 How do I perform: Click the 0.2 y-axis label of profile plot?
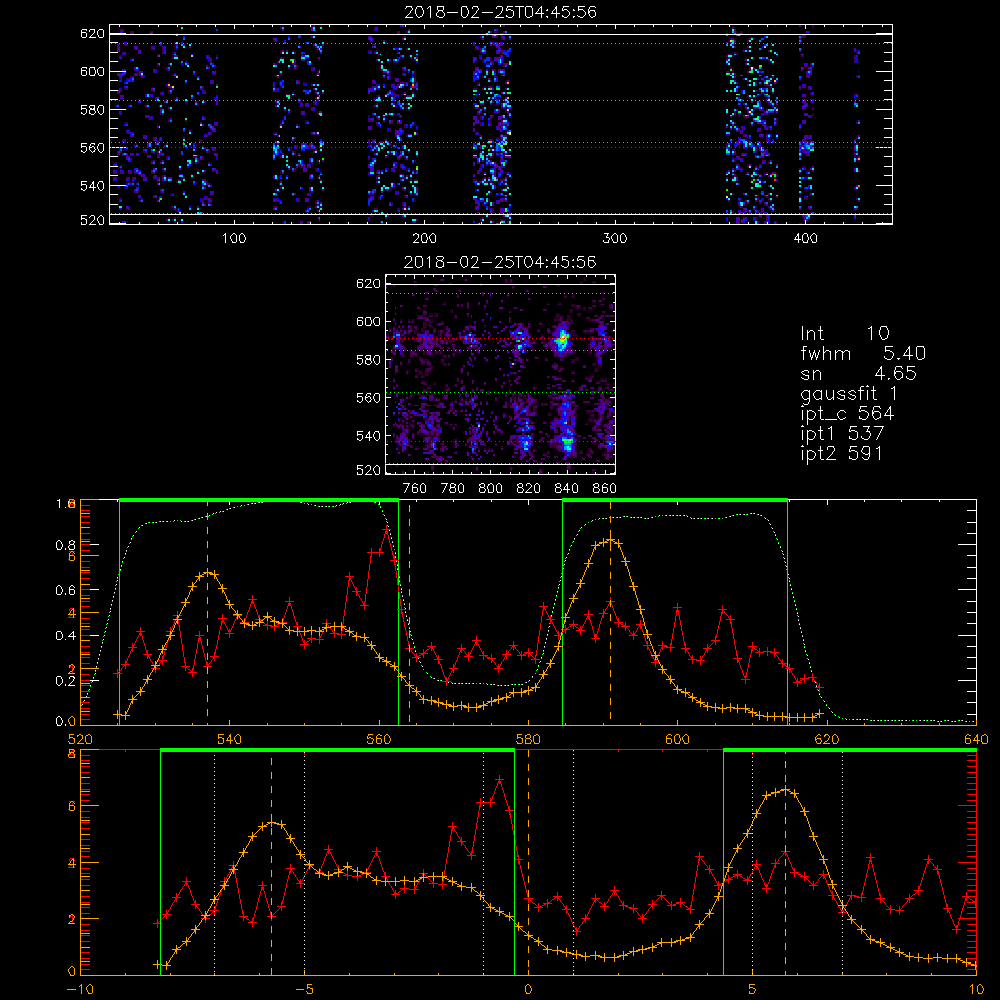(65, 681)
